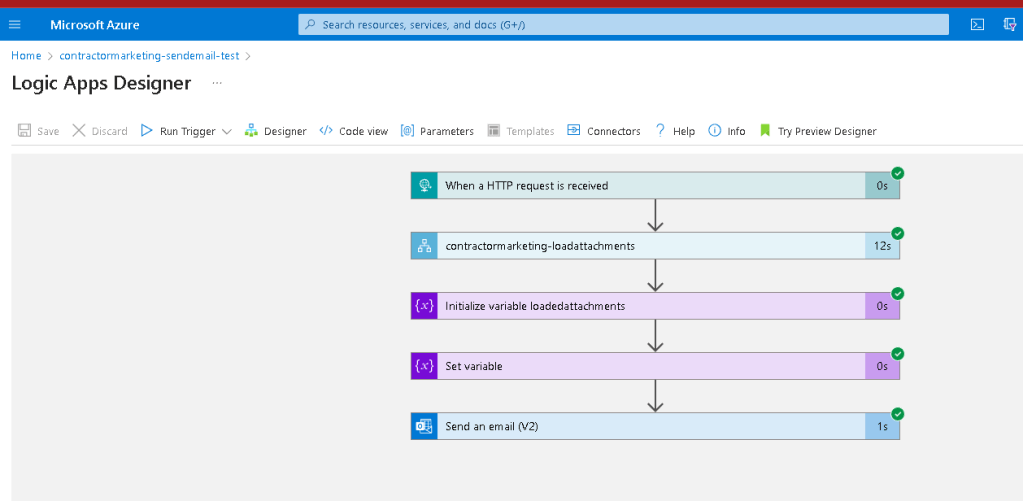
Task: Open contractormarketing-sendemail-test breadcrumb link
Action: [x=149, y=55]
